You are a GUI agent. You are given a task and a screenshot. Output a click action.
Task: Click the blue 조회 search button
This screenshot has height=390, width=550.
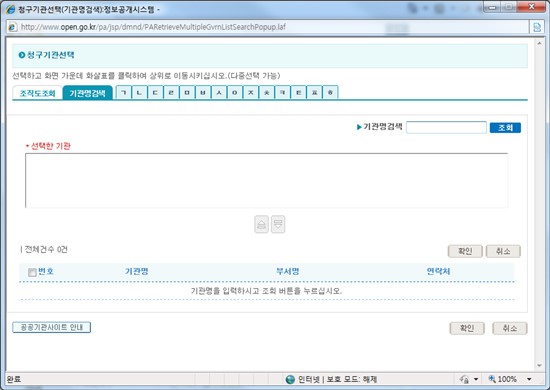tap(505, 128)
